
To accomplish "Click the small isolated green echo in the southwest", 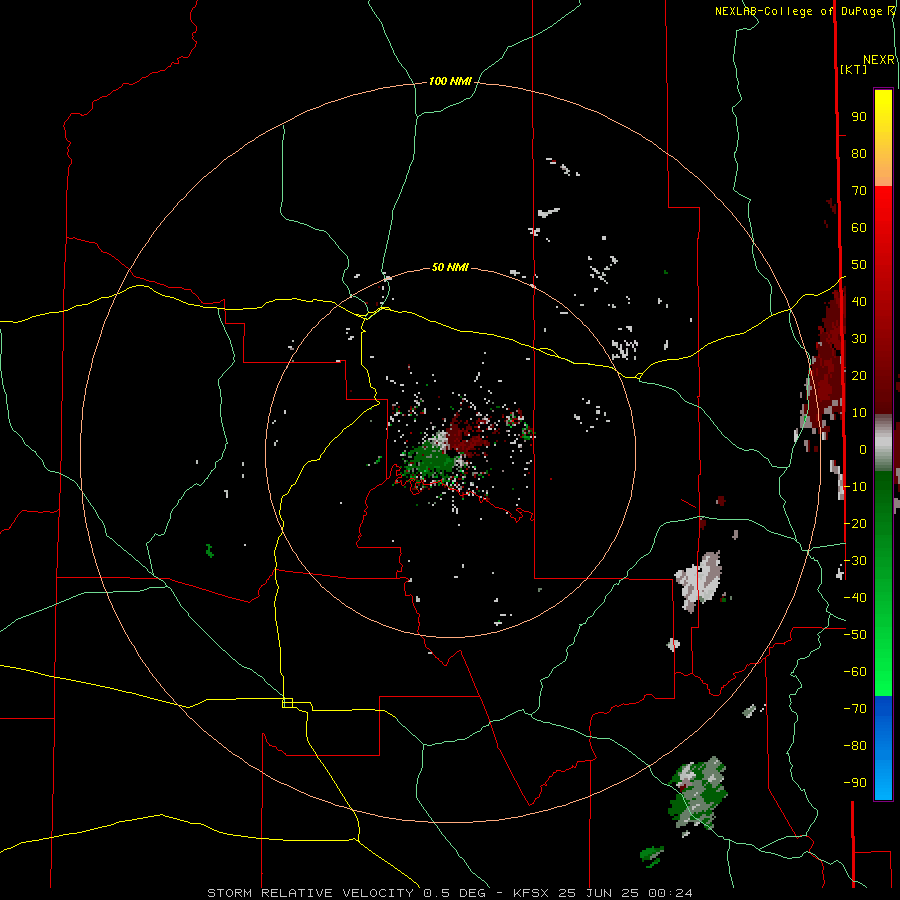I will (210, 551).
